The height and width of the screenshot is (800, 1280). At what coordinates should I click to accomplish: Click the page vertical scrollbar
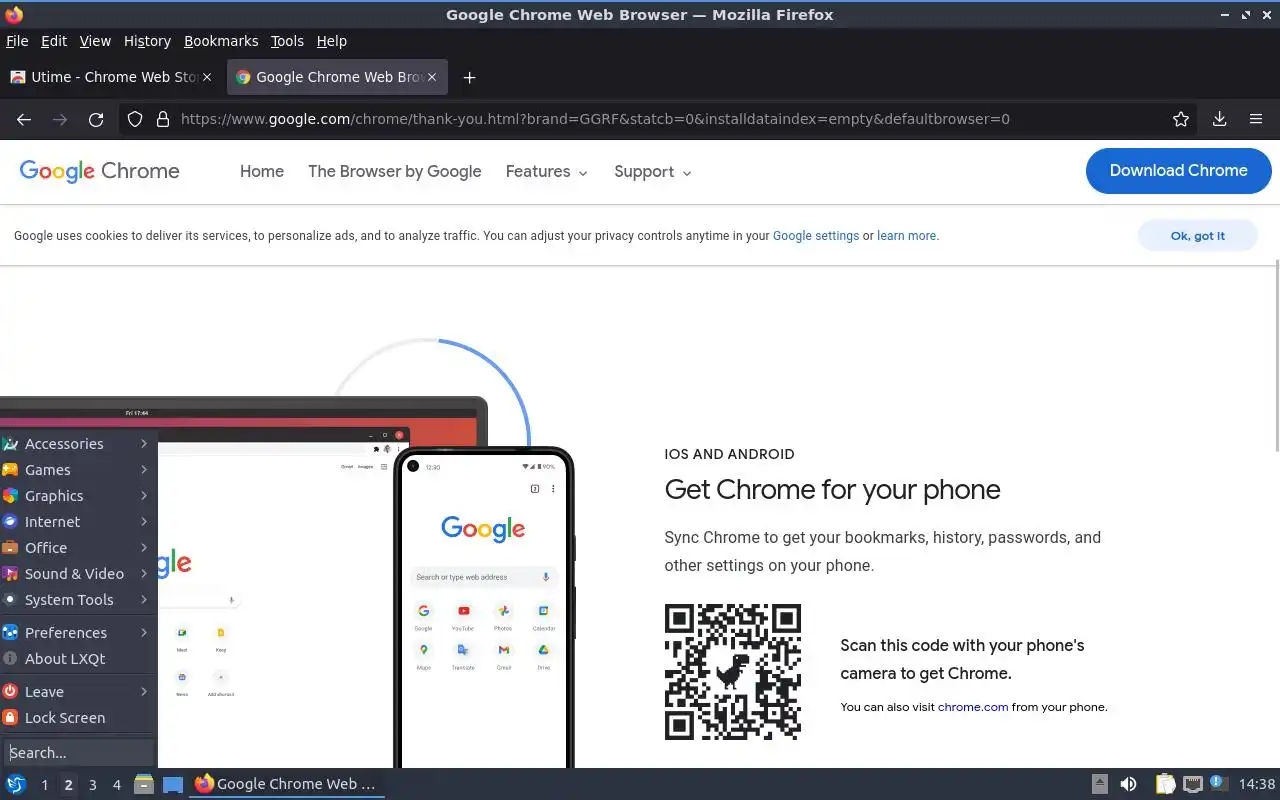1275,355
